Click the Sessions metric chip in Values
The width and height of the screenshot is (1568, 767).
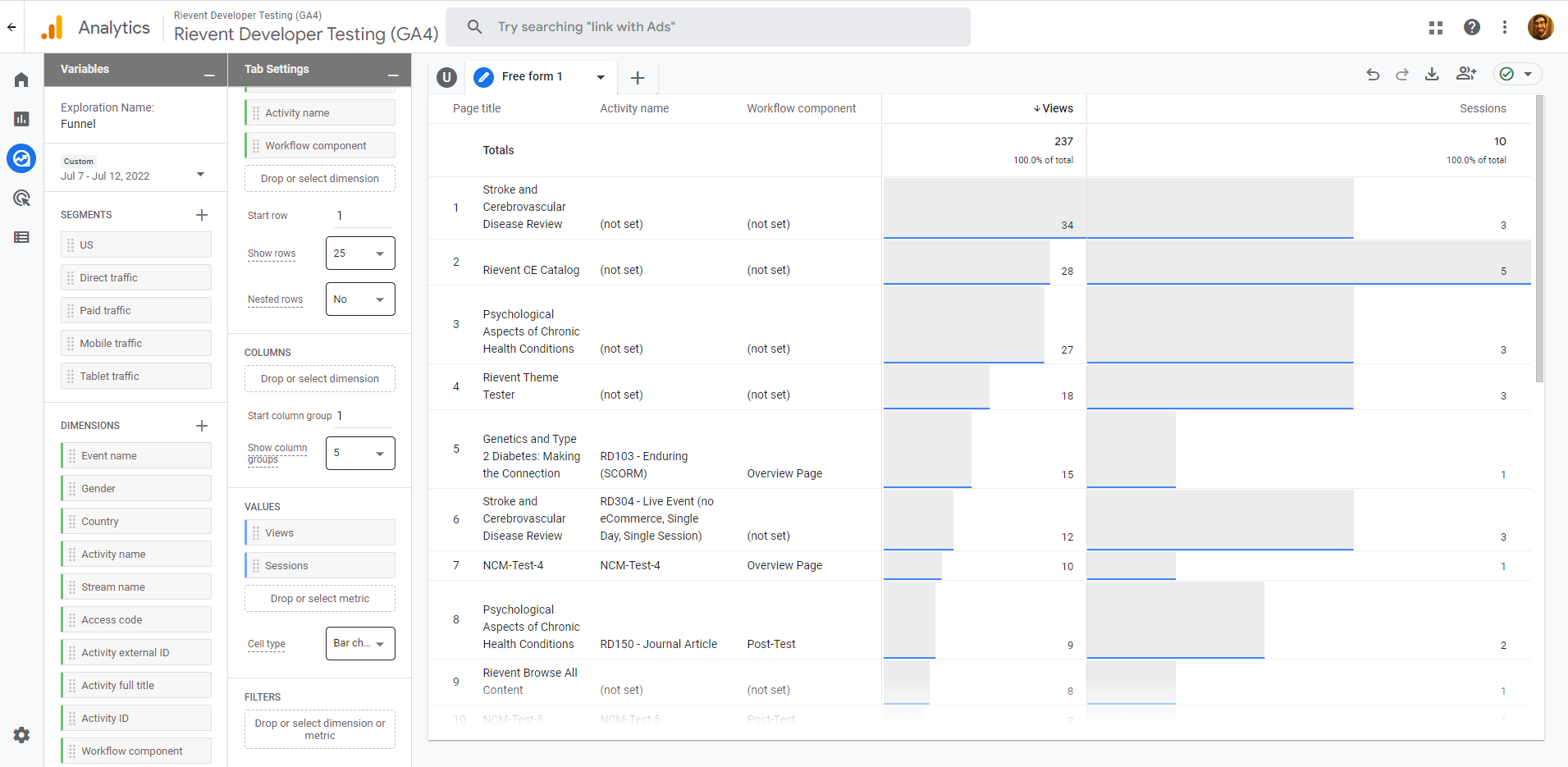point(320,565)
